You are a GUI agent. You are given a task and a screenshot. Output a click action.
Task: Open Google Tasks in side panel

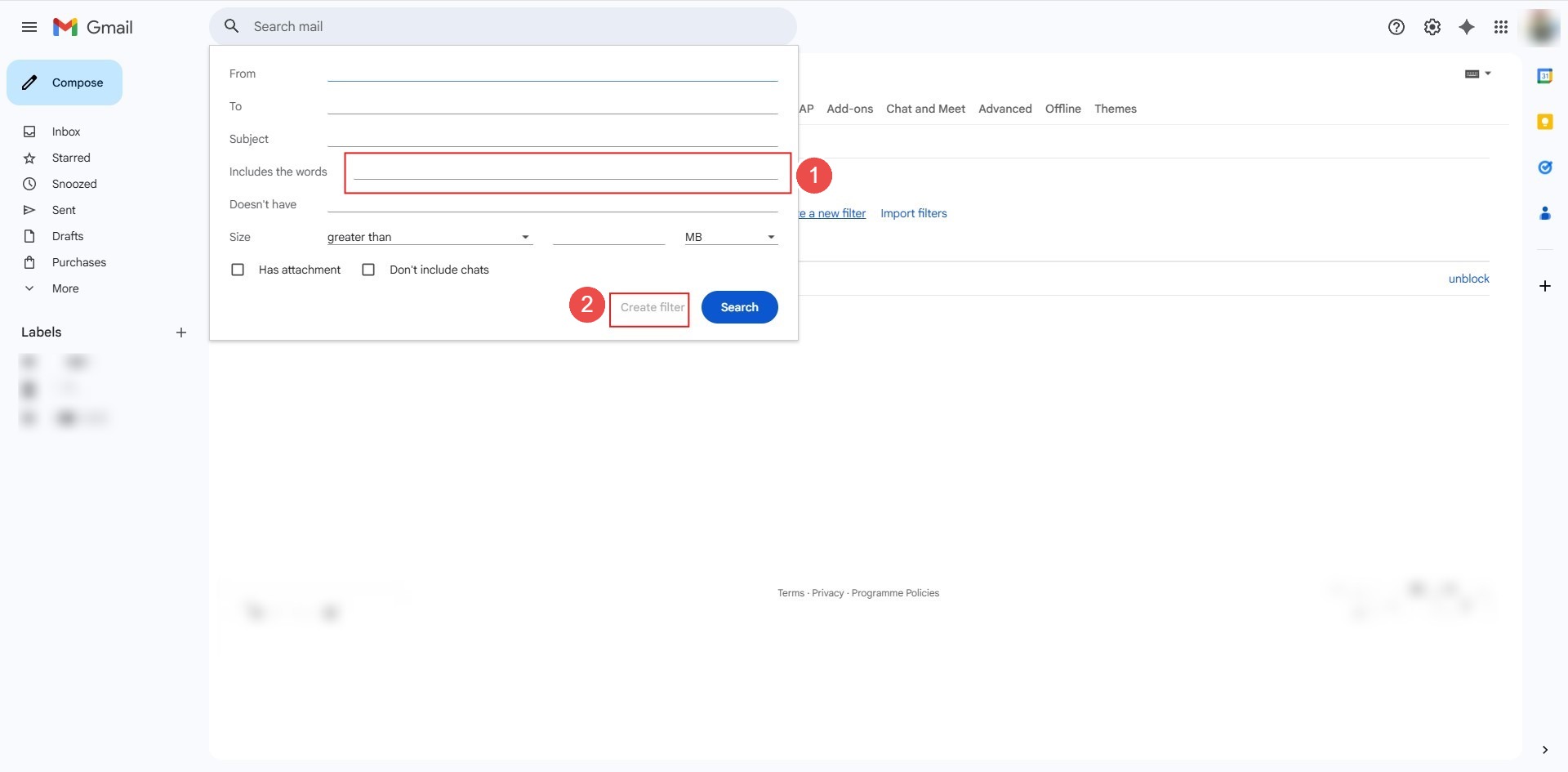click(x=1544, y=167)
